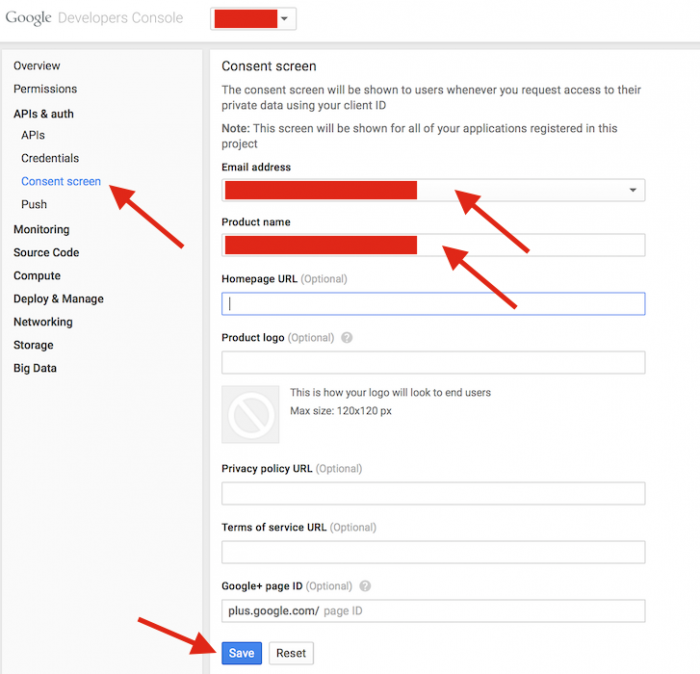700x674 pixels.
Task: Click the Google+ page ID help icon
Action: [365, 586]
